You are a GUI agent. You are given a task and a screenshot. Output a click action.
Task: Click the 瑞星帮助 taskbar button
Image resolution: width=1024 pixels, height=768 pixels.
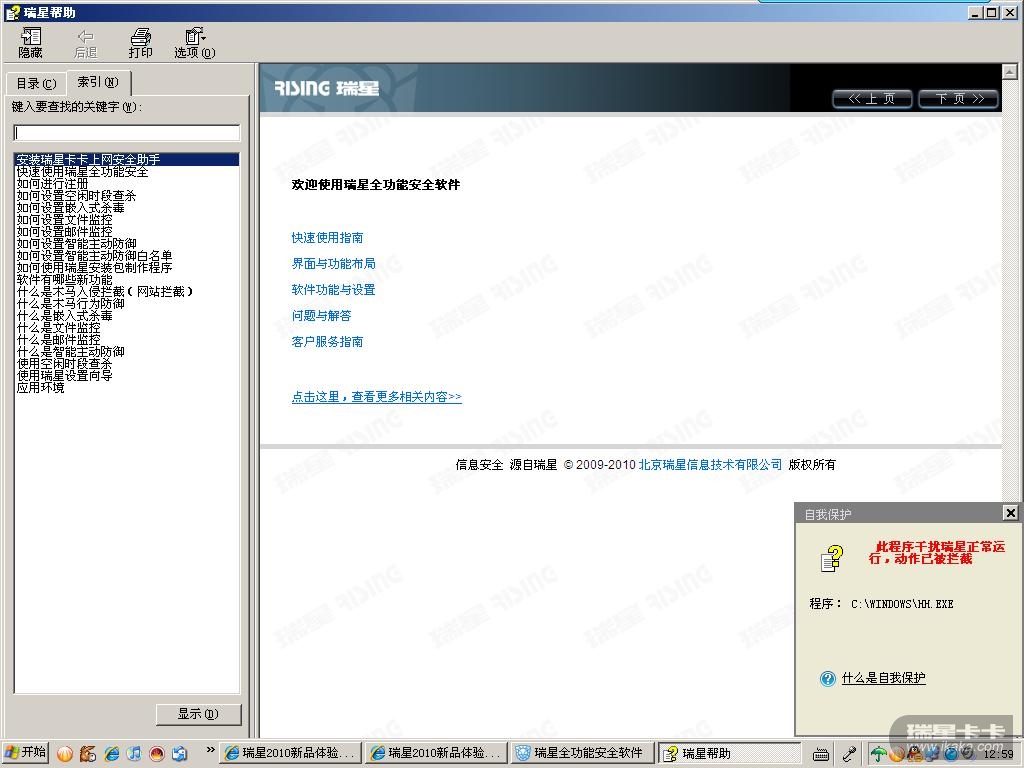click(x=729, y=753)
